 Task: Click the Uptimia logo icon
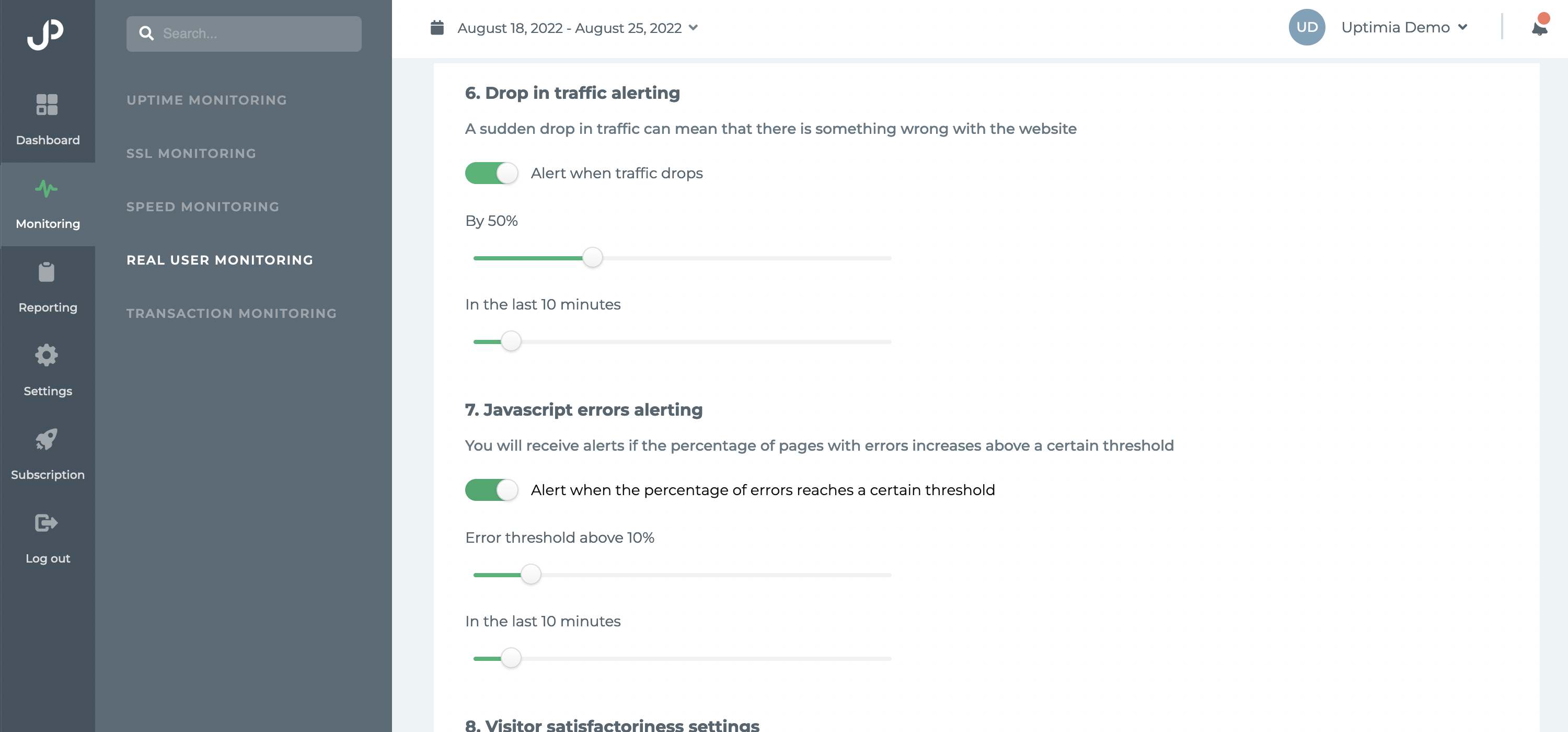(x=45, y=34)
